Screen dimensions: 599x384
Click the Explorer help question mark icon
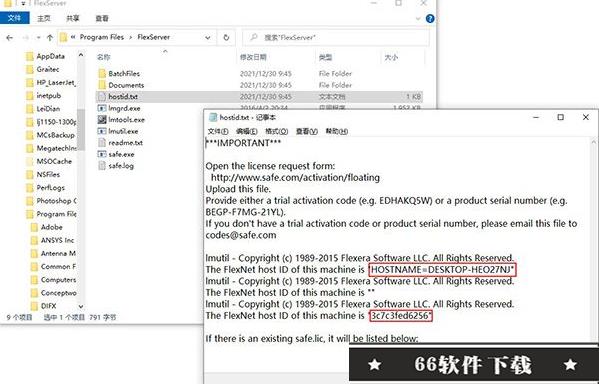[x=430, y=18]
